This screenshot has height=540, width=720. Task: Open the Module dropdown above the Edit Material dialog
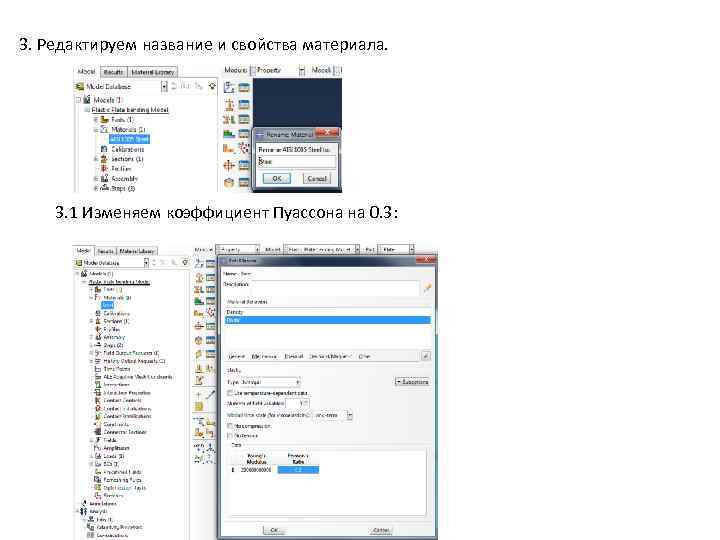pyautogui.click(x=257, y=249)
